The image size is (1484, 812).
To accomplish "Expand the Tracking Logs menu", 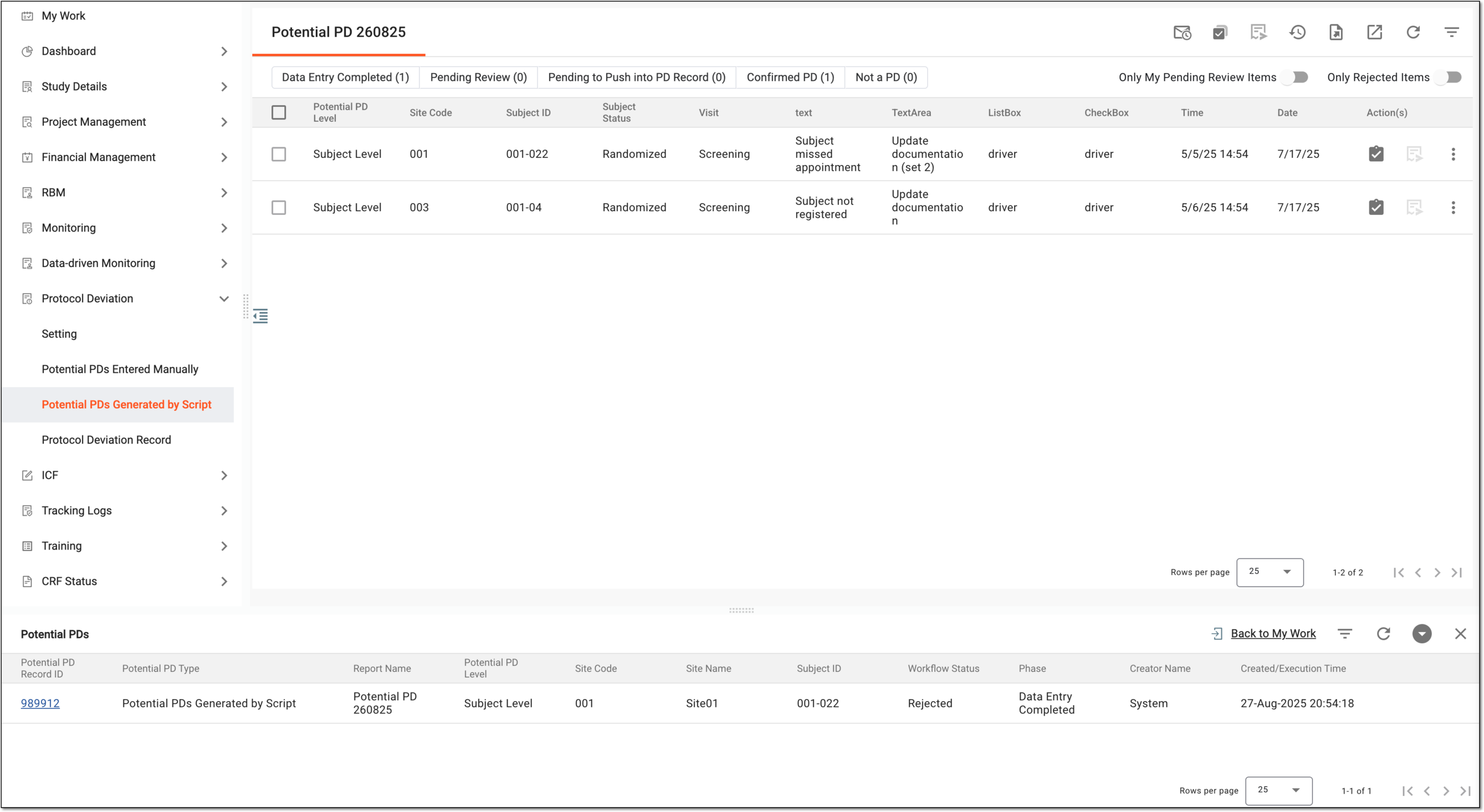I will [224, 511].
